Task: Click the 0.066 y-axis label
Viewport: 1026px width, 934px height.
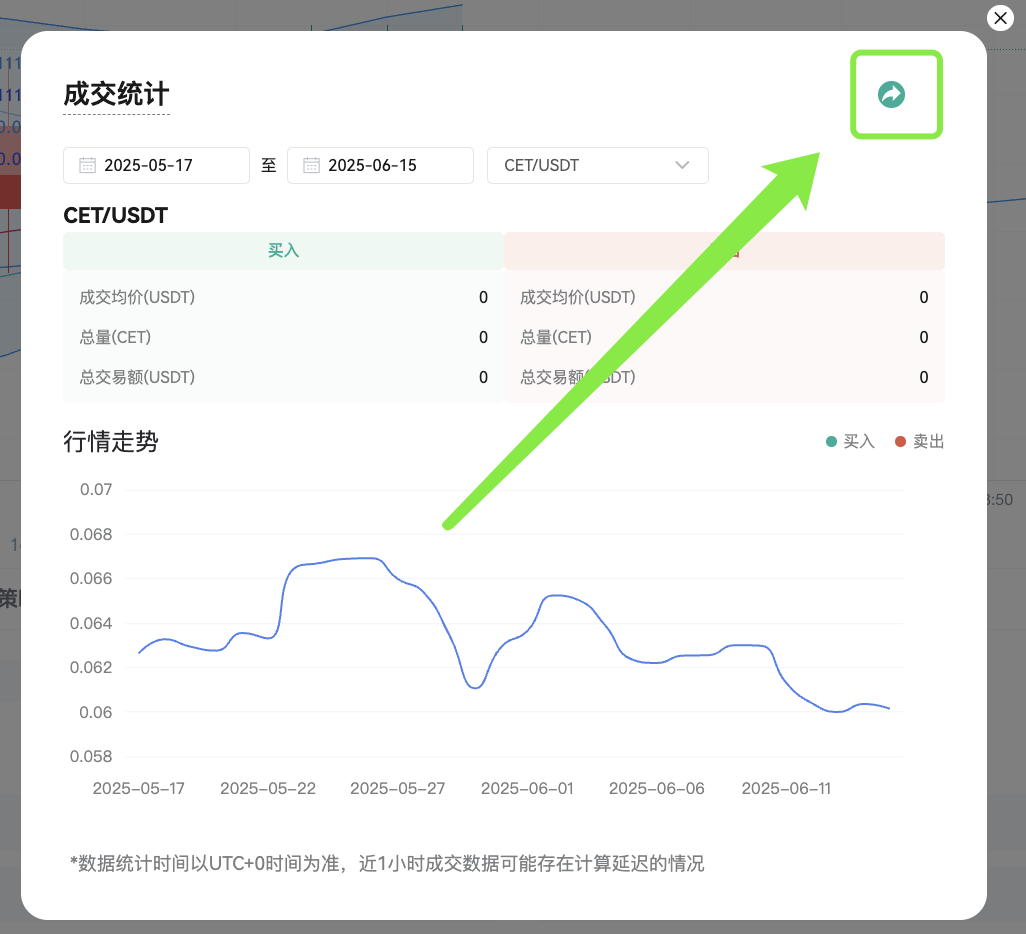Action: click(91, 579)
